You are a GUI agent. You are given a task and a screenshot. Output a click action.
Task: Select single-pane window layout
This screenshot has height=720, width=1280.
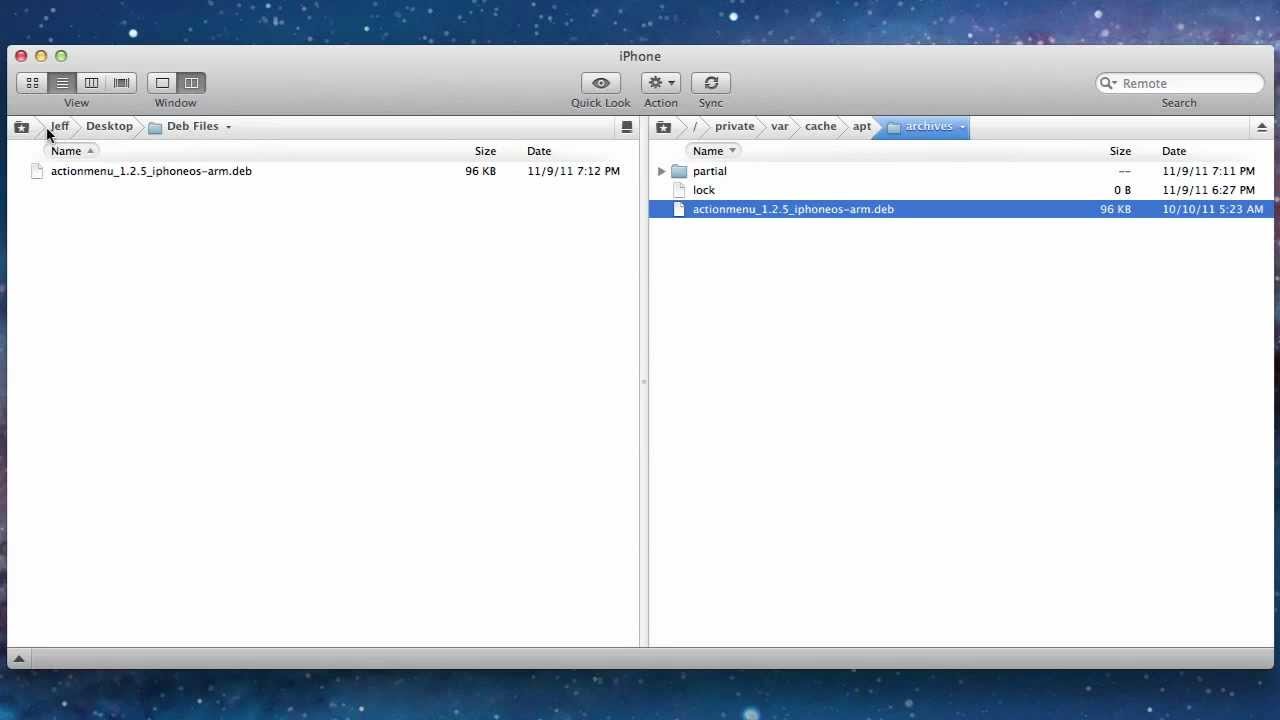(162, 83)
